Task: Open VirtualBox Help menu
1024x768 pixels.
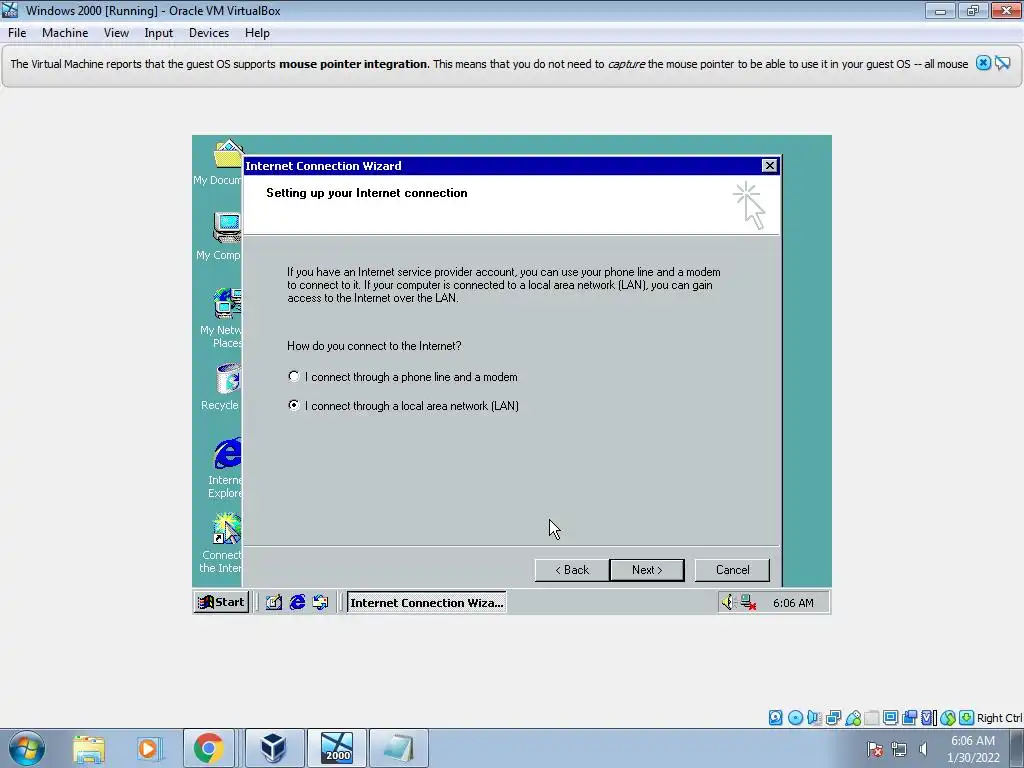Action: (257, 33)
